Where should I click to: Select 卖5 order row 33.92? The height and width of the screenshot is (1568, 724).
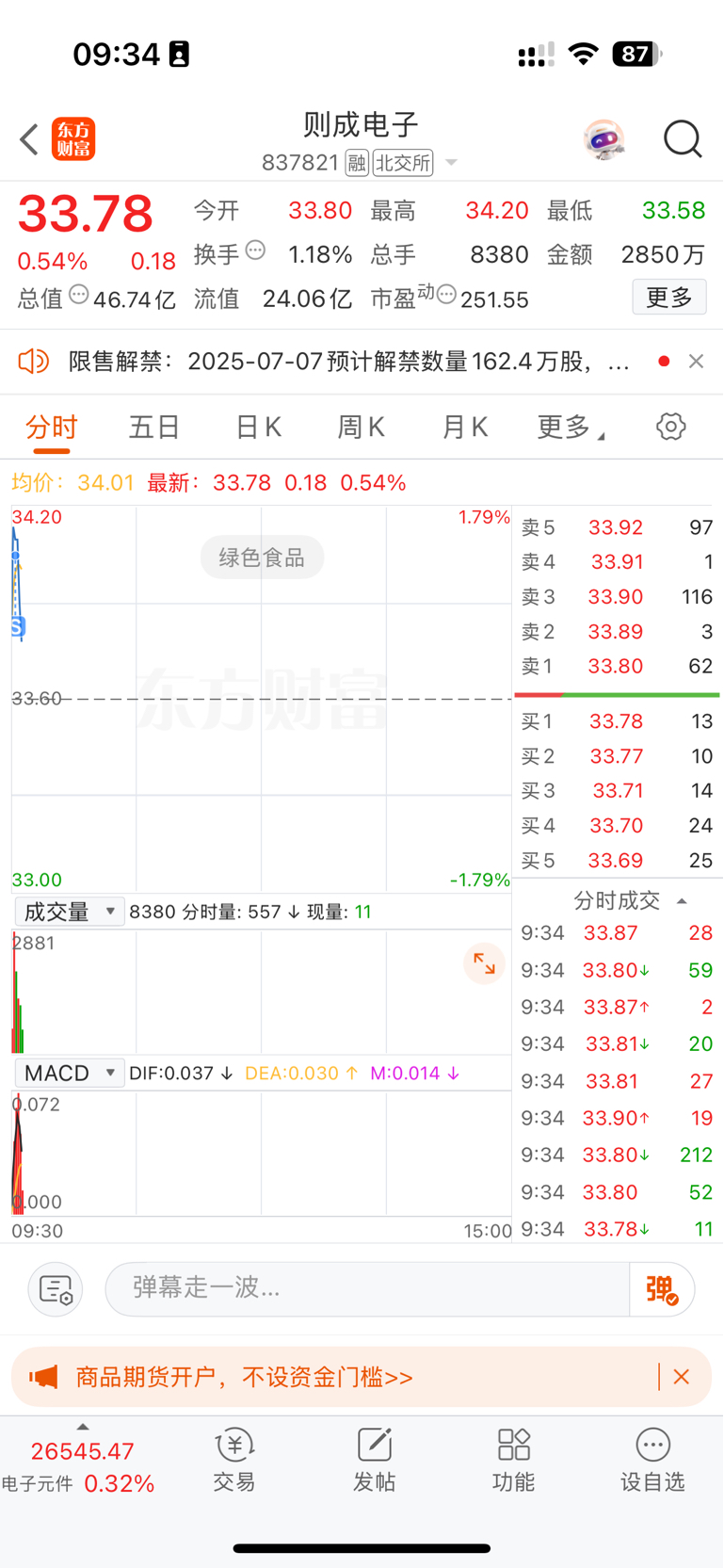(x=618, y=527)
